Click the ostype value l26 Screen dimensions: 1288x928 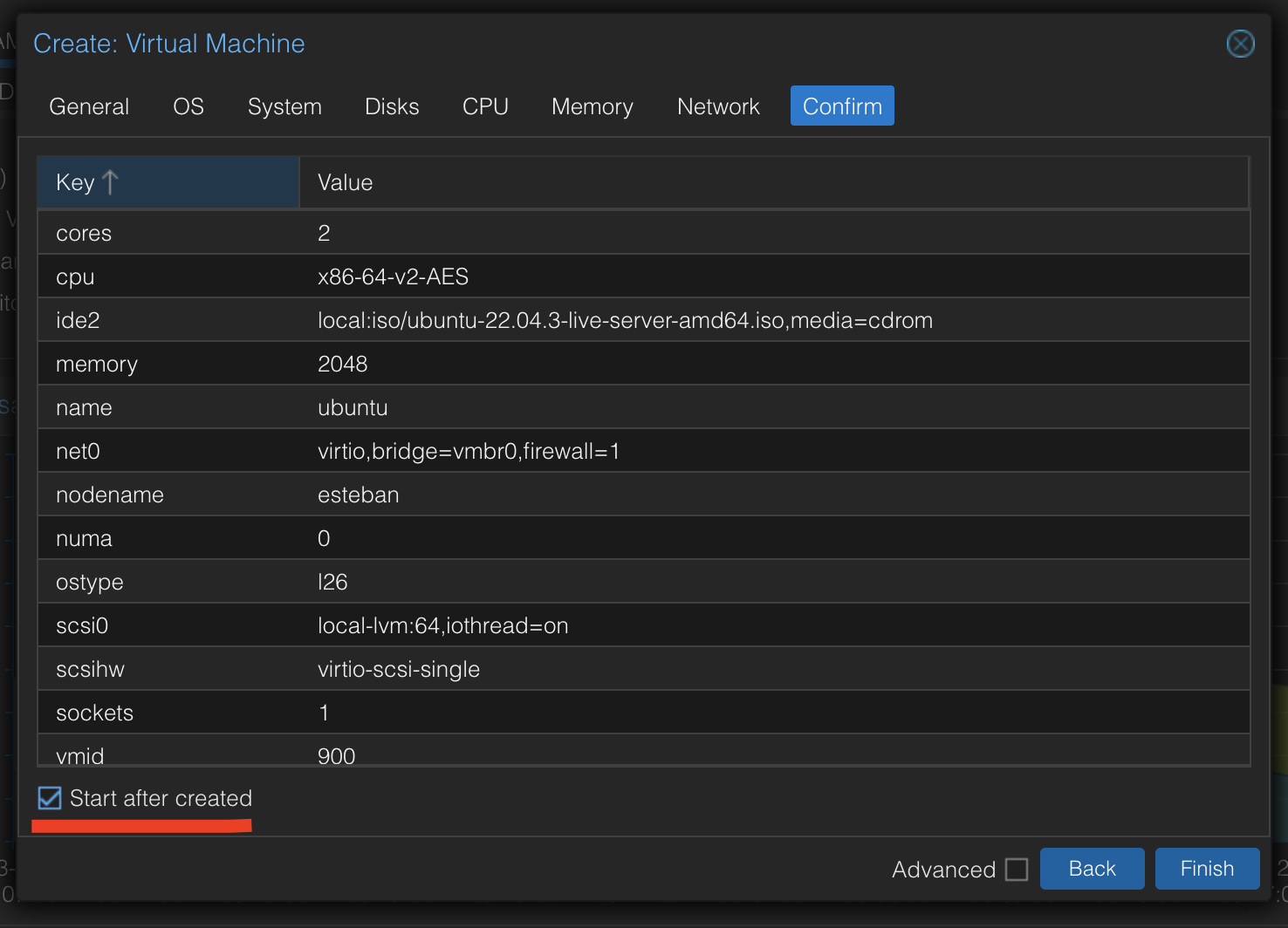pos(332,582)
